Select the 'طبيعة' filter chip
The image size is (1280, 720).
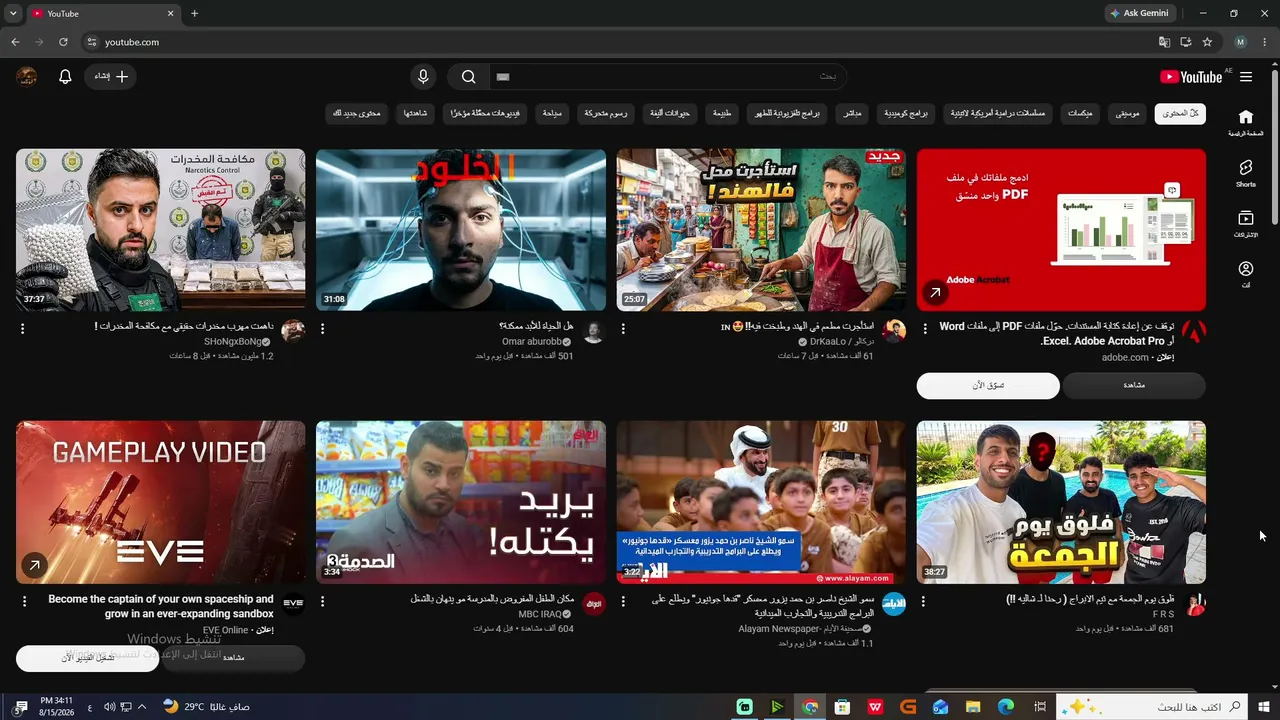722,113
